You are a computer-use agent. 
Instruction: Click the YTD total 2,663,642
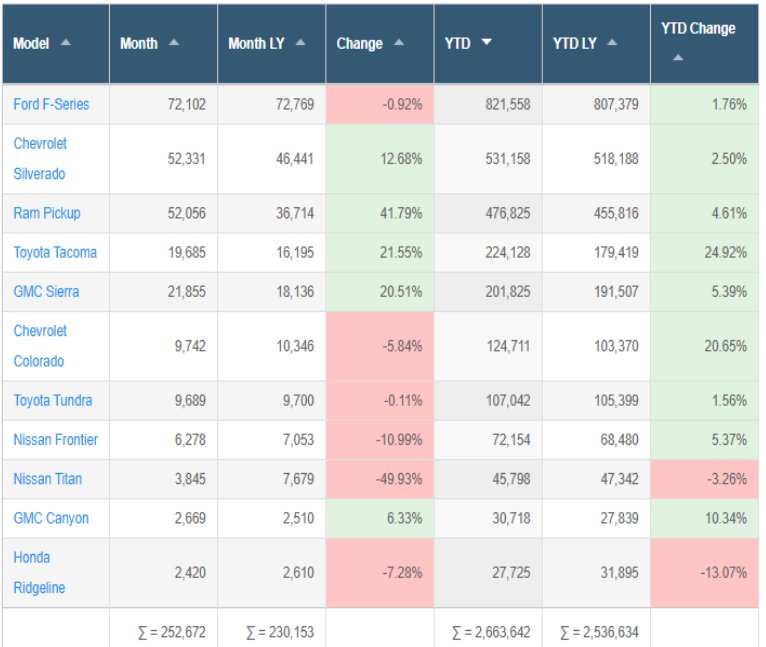tap(491, 632)
